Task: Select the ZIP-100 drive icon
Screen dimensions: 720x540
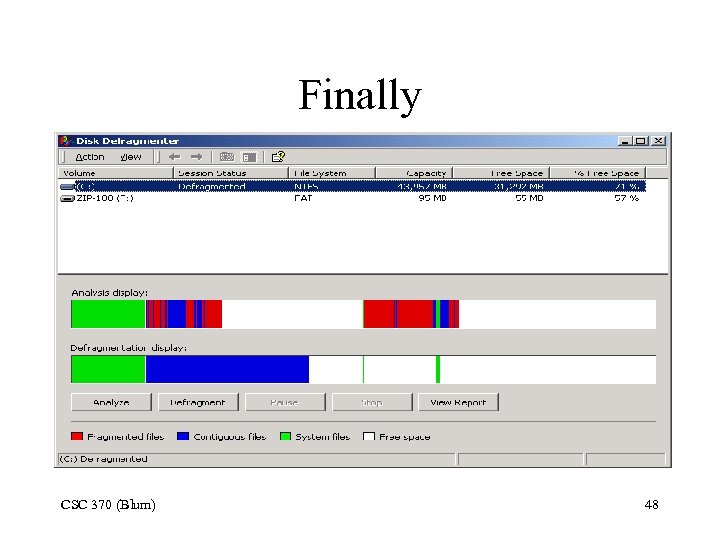Action: (68, 198)
